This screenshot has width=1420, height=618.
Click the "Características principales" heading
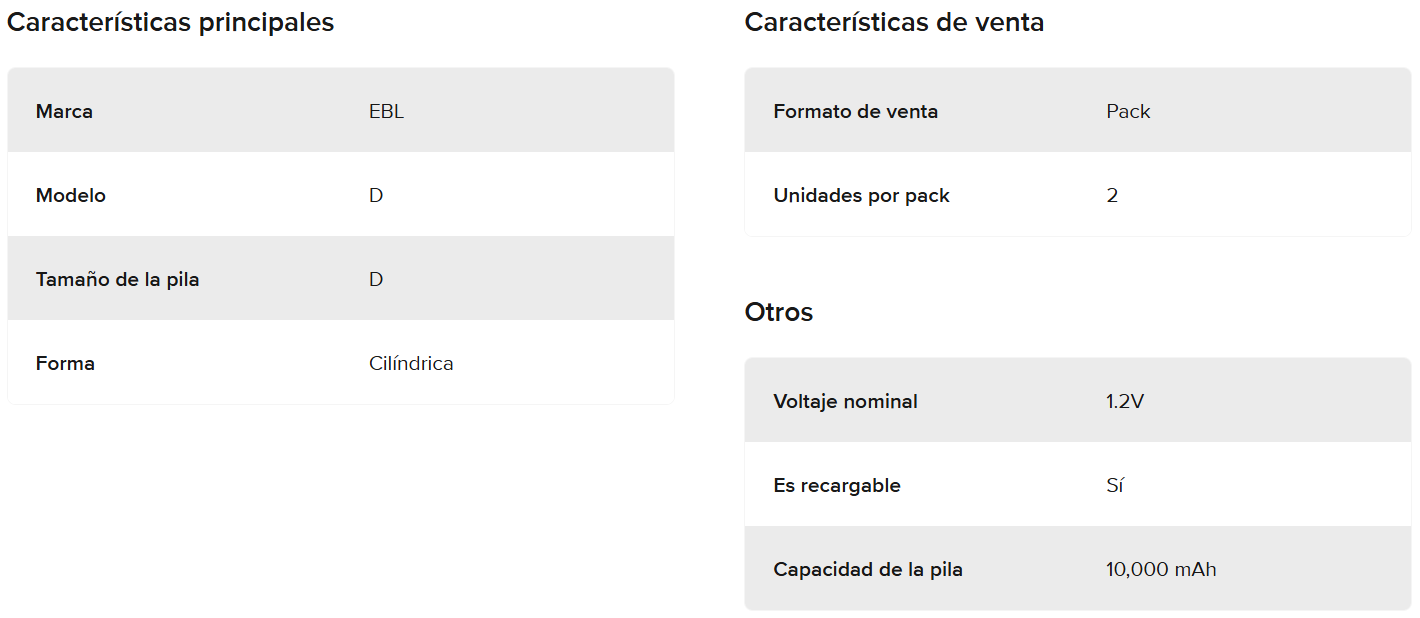(170, 22)
